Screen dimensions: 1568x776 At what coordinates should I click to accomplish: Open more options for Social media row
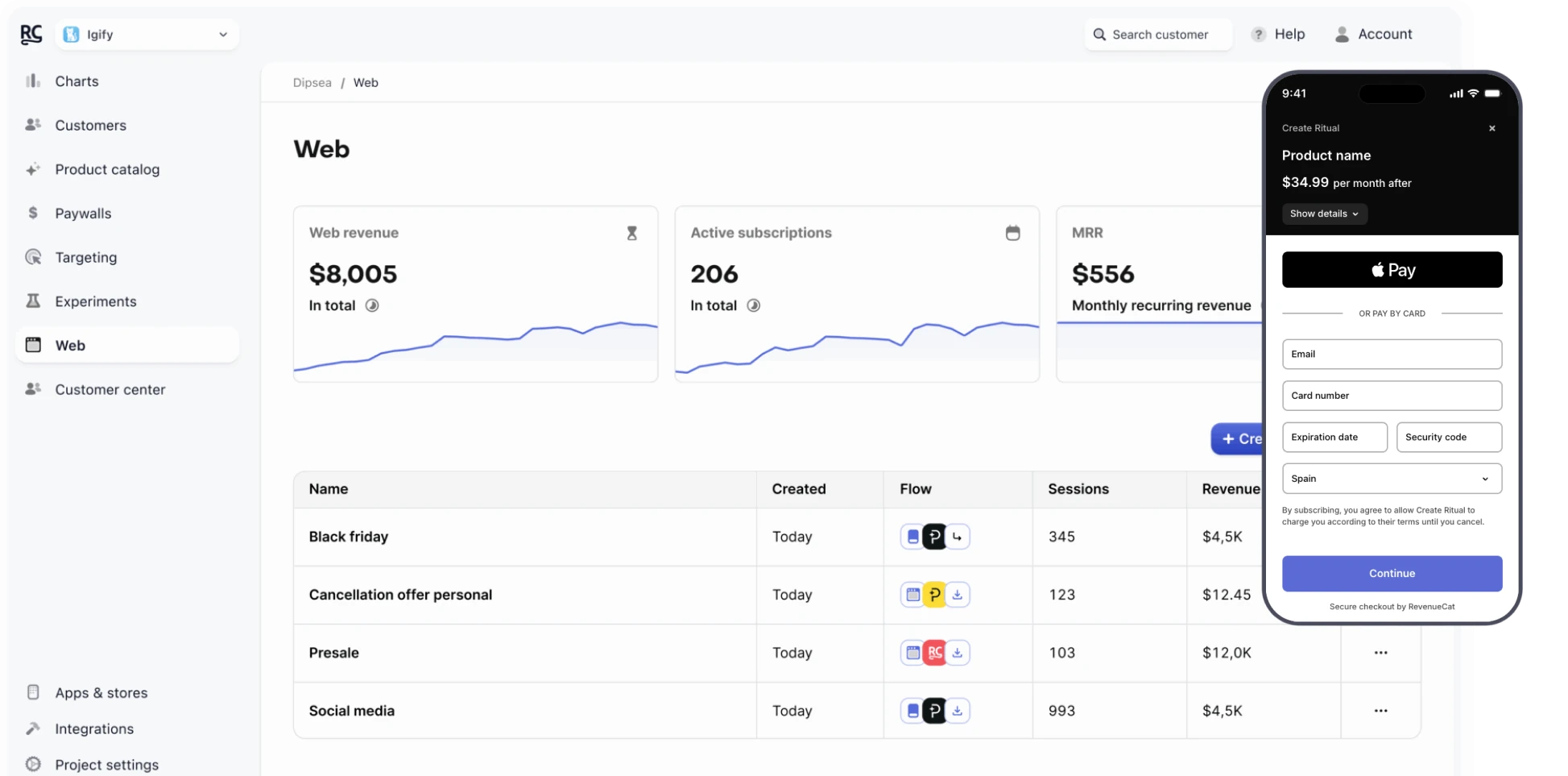1381,711
